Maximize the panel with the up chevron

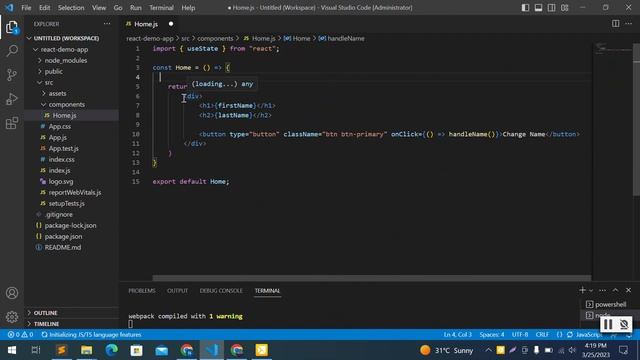pos(616,290)
